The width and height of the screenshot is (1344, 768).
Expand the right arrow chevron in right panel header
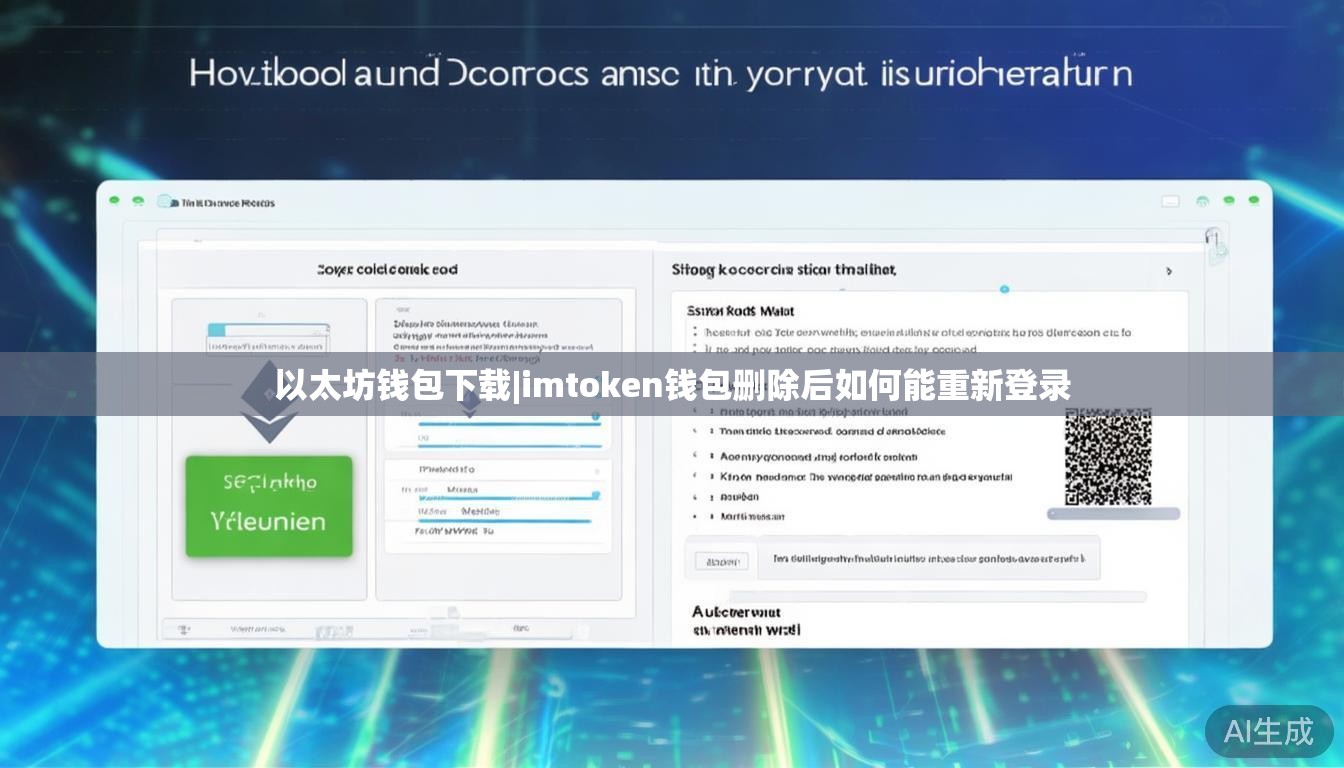[x=1169, y=271]
